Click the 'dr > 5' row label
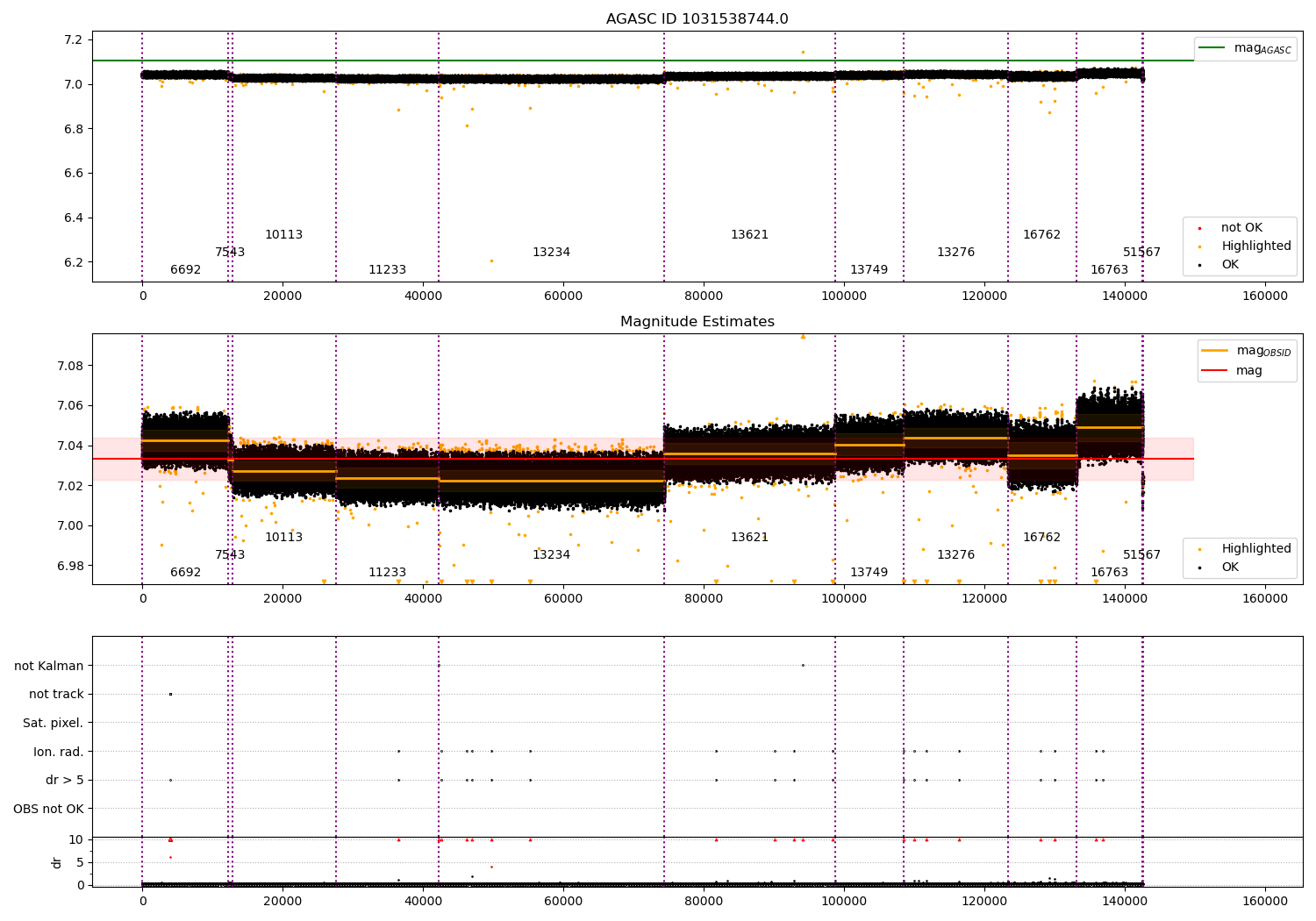The image size is (1316, 921). [65, 780]
